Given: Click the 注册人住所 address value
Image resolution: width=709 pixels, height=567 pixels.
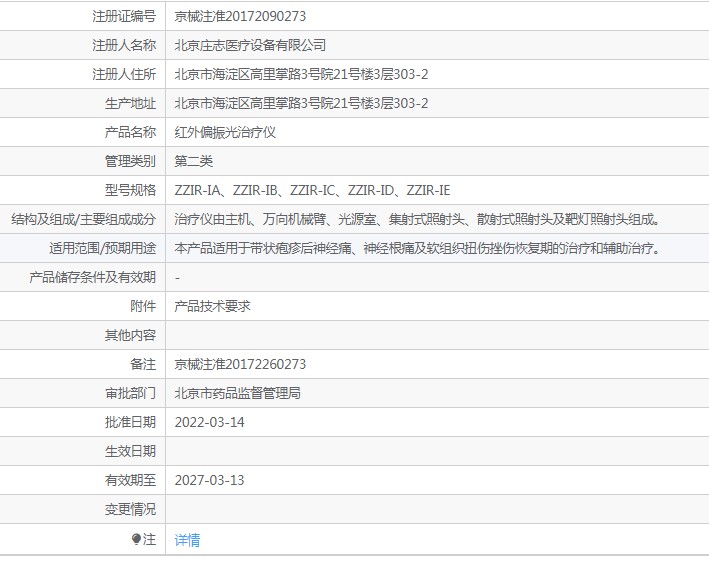Looking at the screenshot, I should click(x=301, y=74).
